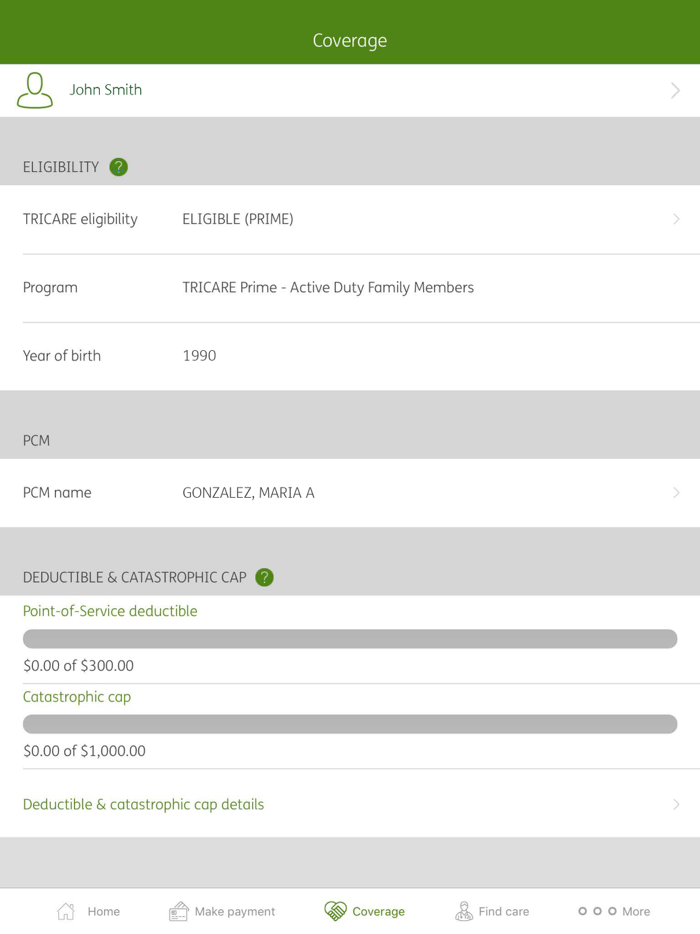Expand the John Smith profile row chevron
Screen dimensions: 700x934
pos(675,89)
